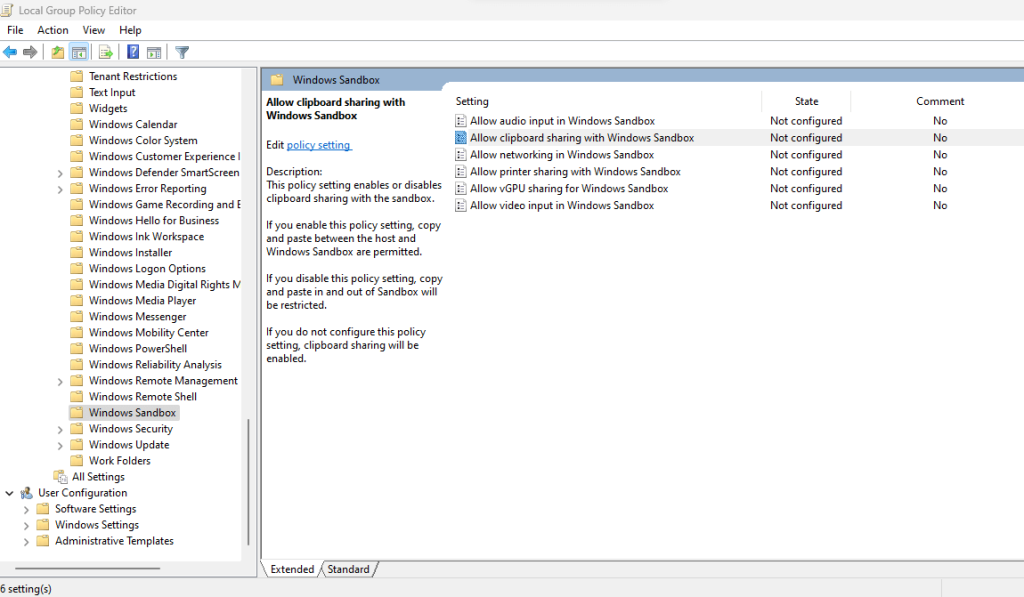Select Windows Calendar in tree
Image resolution: width=1024 pixels, height=597 pixels.
click(x=133, y=124)
